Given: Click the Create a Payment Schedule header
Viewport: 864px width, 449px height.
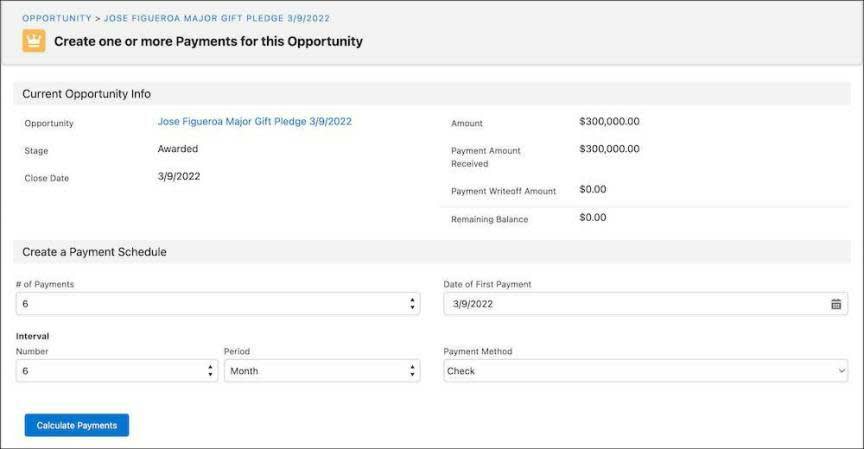Looking at the screenshot, I should pos(431,252).
